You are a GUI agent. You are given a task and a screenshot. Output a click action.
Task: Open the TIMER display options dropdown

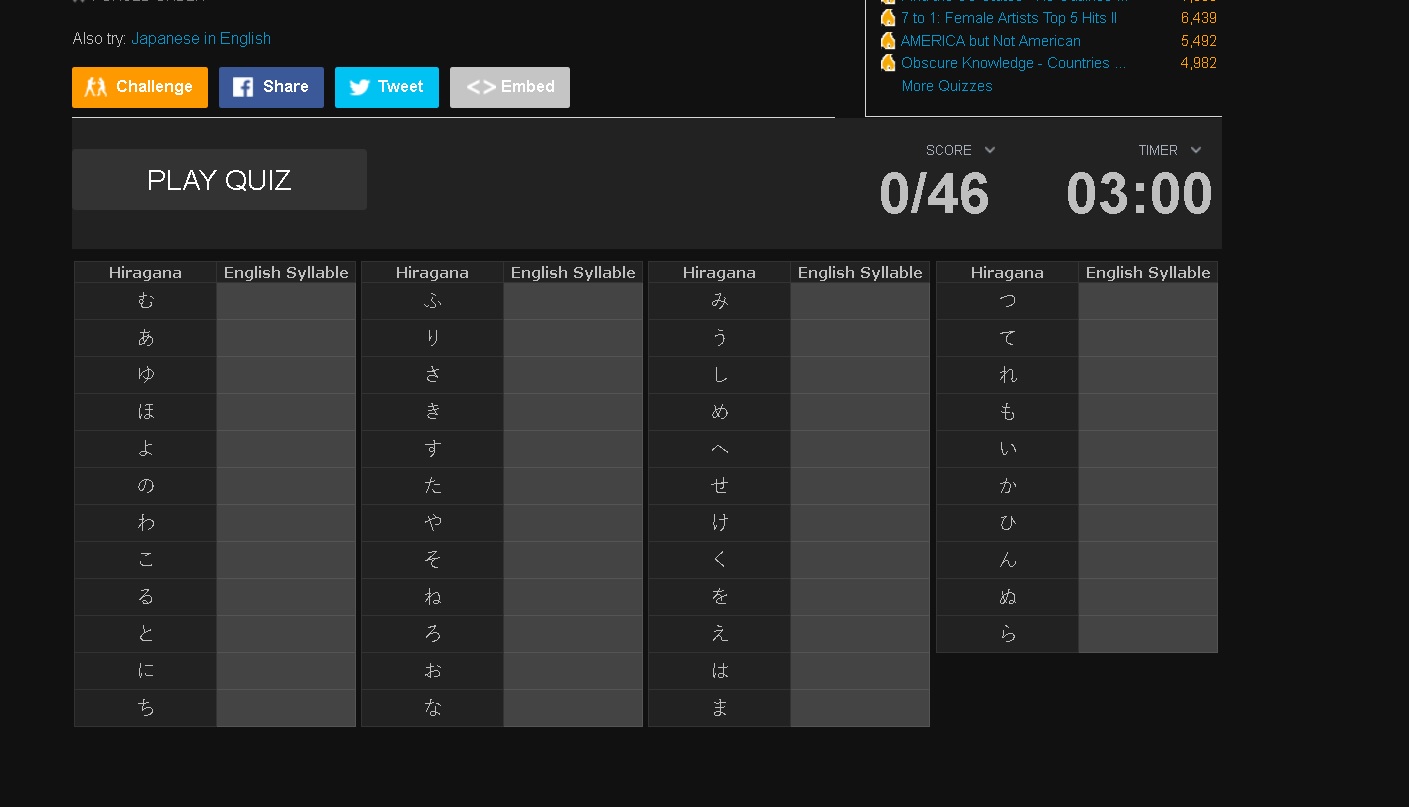(x=1196, y=150)
